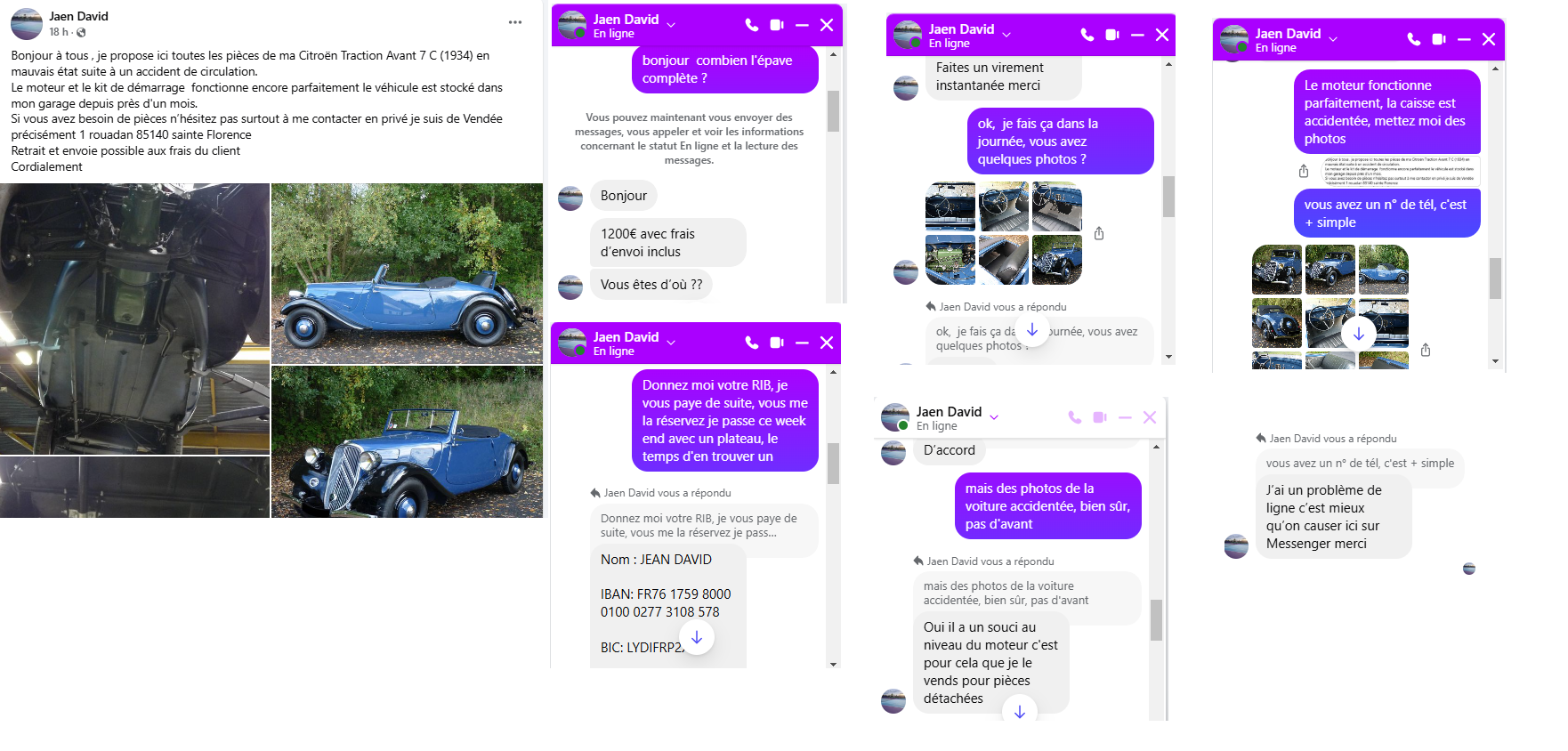Click the share icon beside interior photos grid

1099,233
